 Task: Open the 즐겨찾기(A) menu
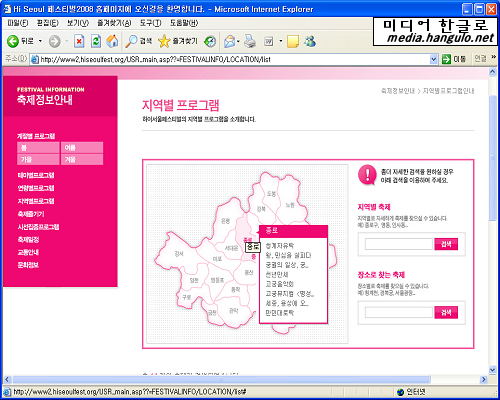coord(114,23)
